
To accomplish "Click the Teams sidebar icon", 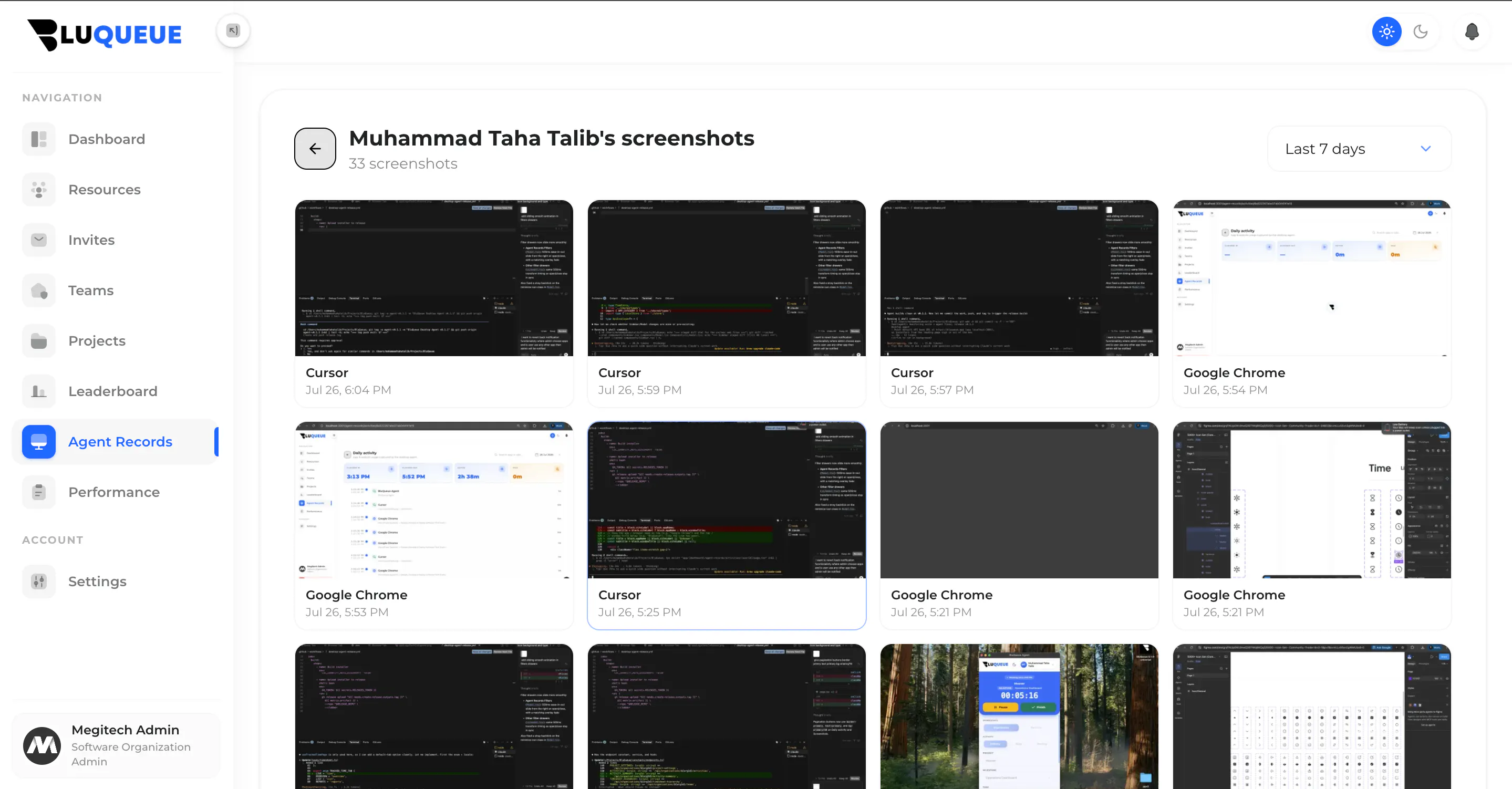I will [39, 290].
